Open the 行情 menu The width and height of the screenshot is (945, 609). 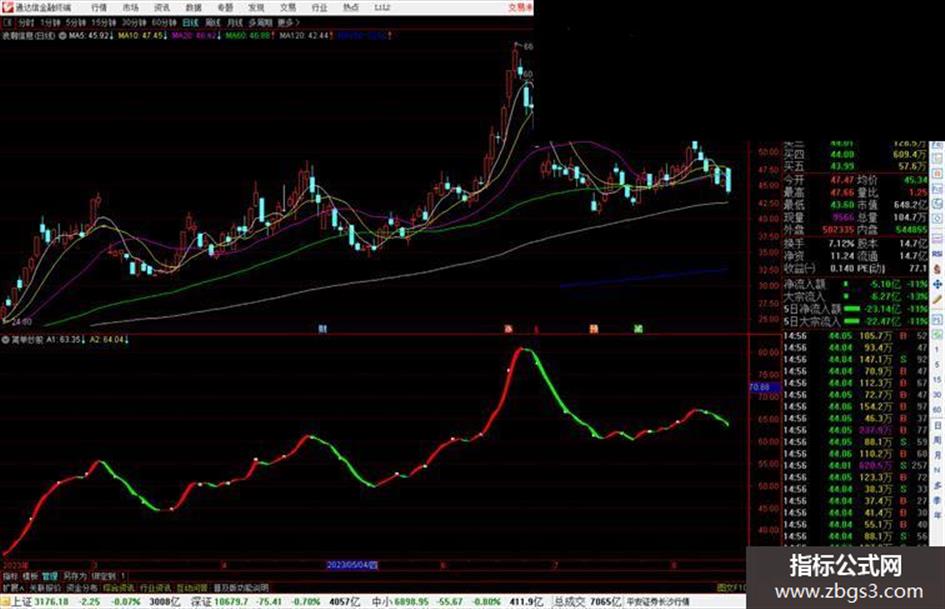click(x=99, y=8)
